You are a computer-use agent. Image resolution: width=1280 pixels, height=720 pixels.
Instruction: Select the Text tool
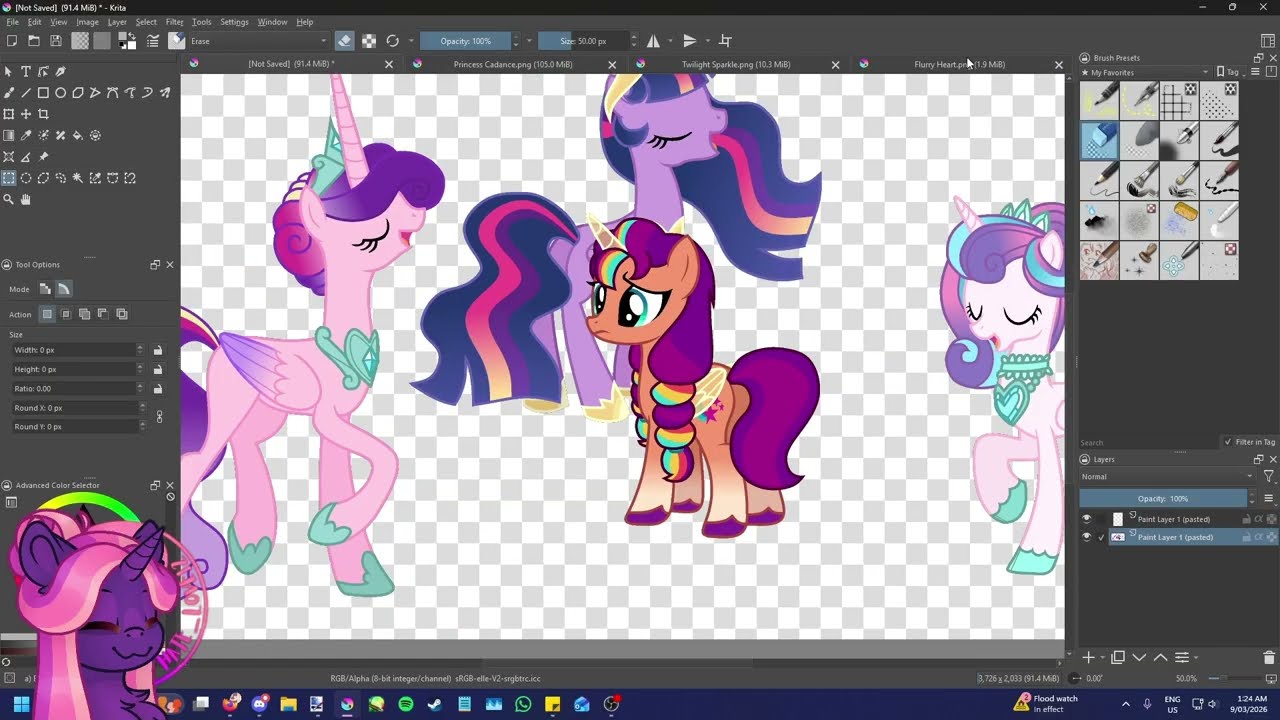tap(26, 71)
